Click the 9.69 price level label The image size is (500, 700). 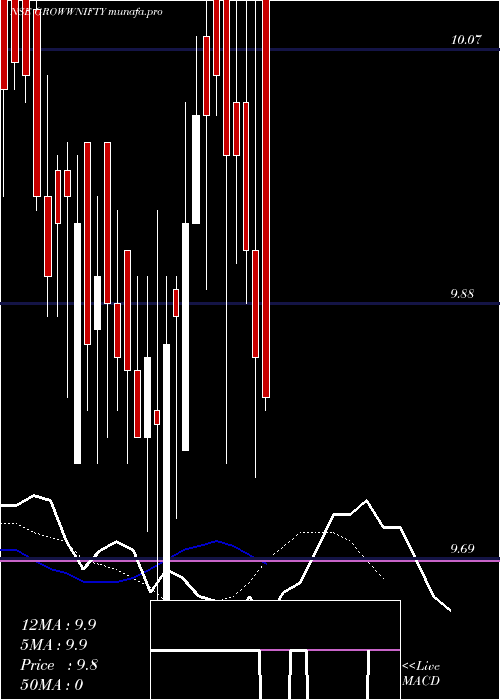[x=462, y=548]
